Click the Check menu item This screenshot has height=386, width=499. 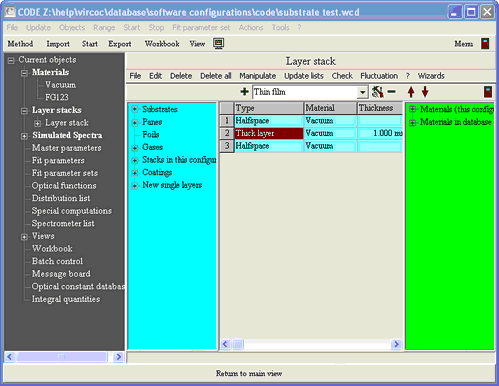(342, 76)
